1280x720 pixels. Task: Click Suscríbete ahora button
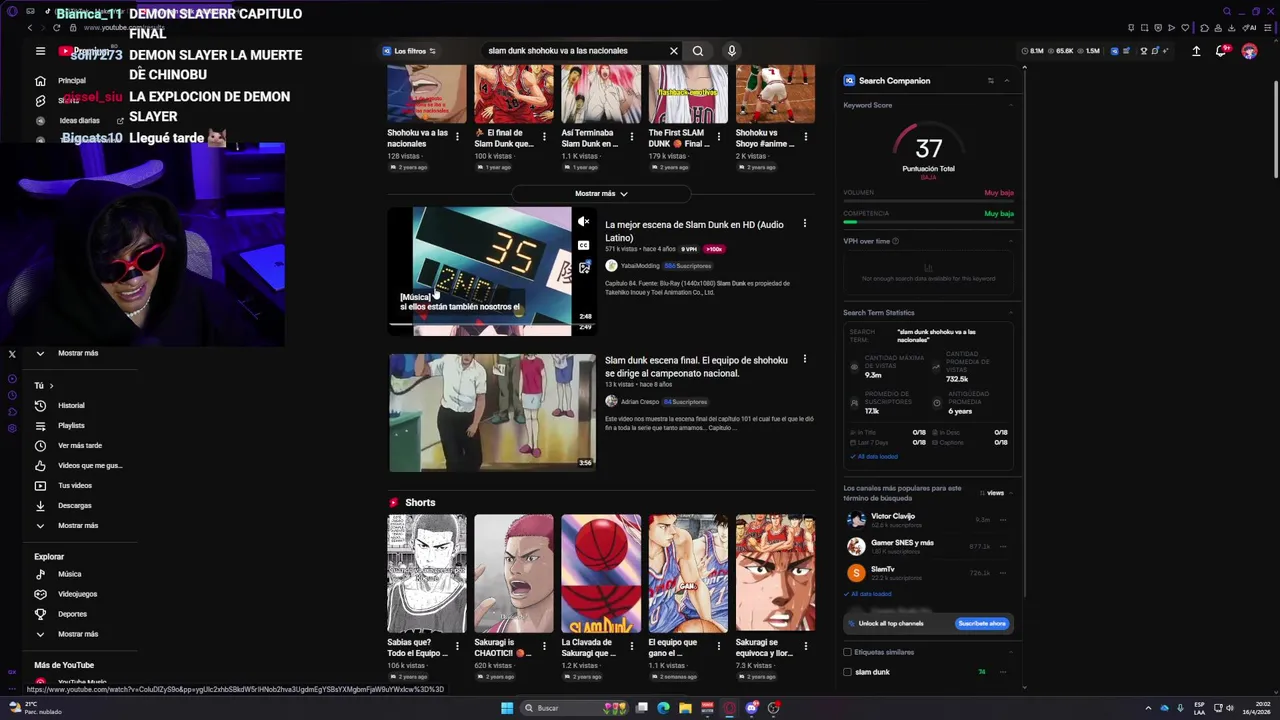982,623
